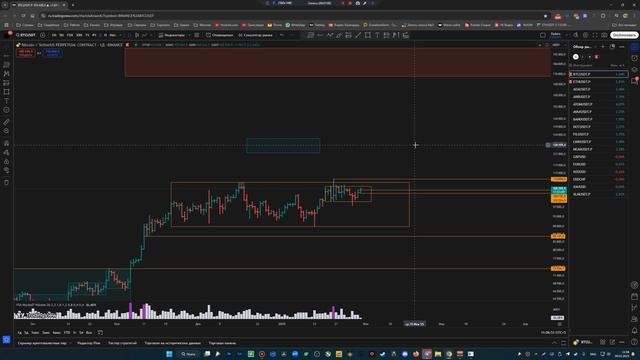Image resolution: width=640 pixels, height=360 pixels.
Task: Open Windows Start menu
Action: tap(169, 354)
